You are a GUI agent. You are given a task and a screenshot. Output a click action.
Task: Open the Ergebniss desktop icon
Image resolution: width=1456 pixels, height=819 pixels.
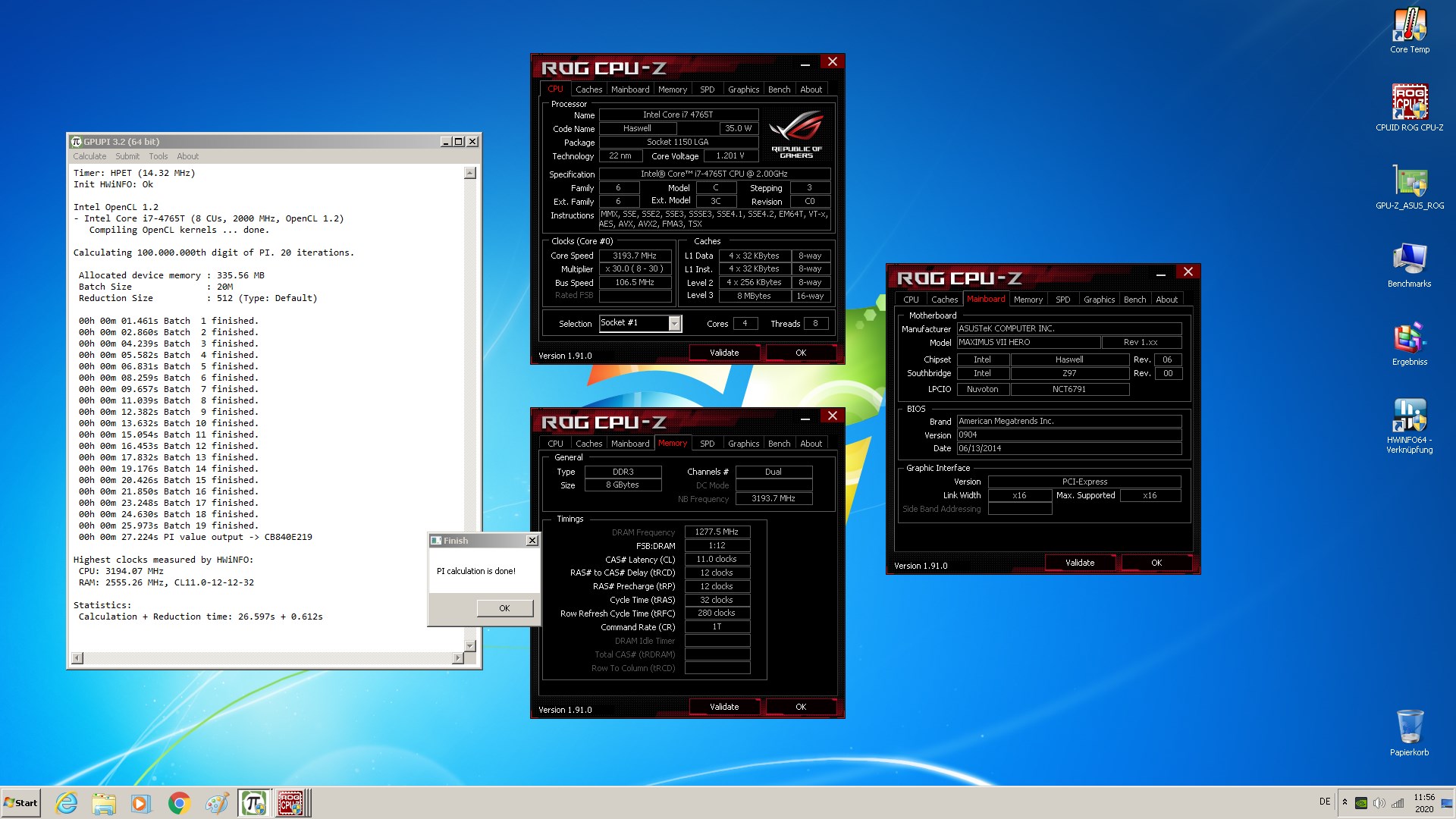1410,344
